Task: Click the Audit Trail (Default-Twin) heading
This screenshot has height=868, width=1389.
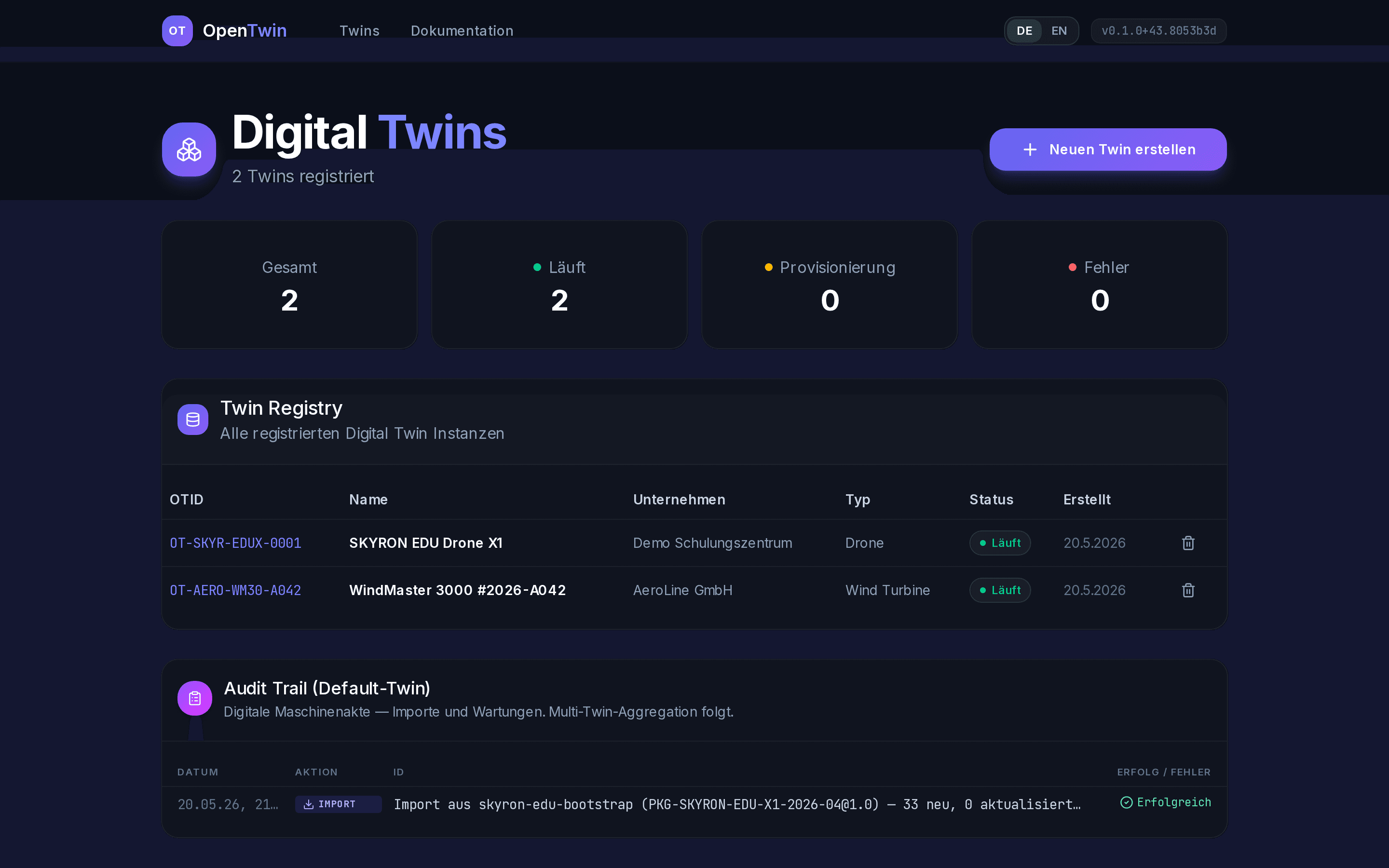Action: (327, 688)
